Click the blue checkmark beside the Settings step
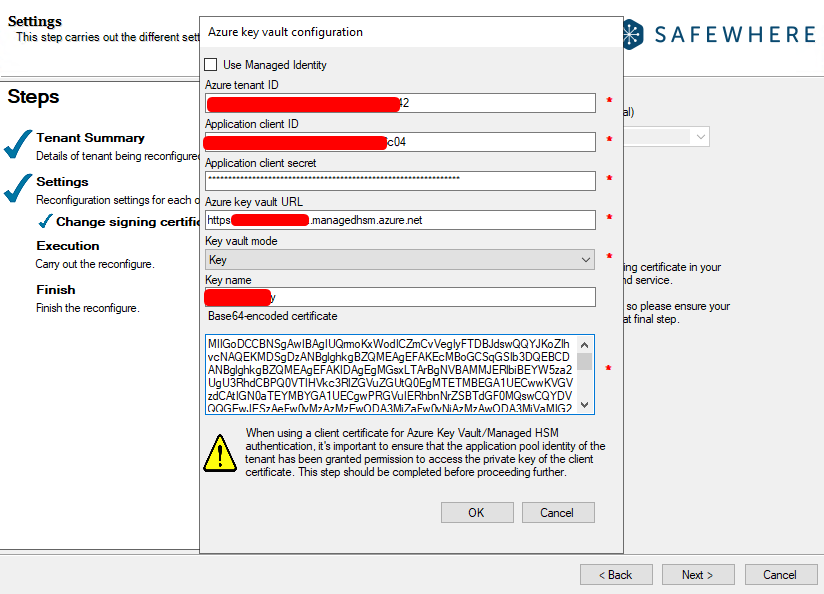The image size is (824, 594). (x=18, y=187)
